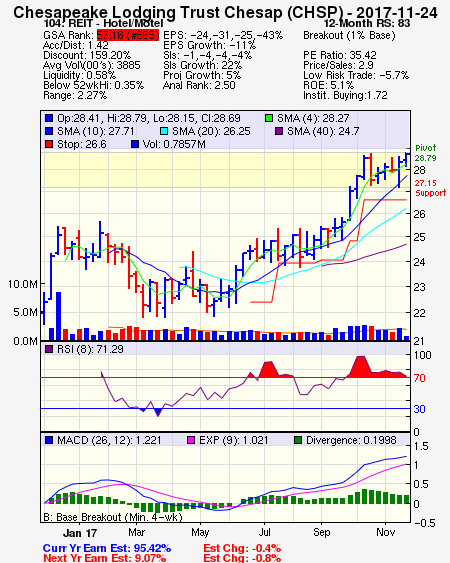Click the magenta EXP (9) legend swatch
450x563 pixels.
point(191,440)
